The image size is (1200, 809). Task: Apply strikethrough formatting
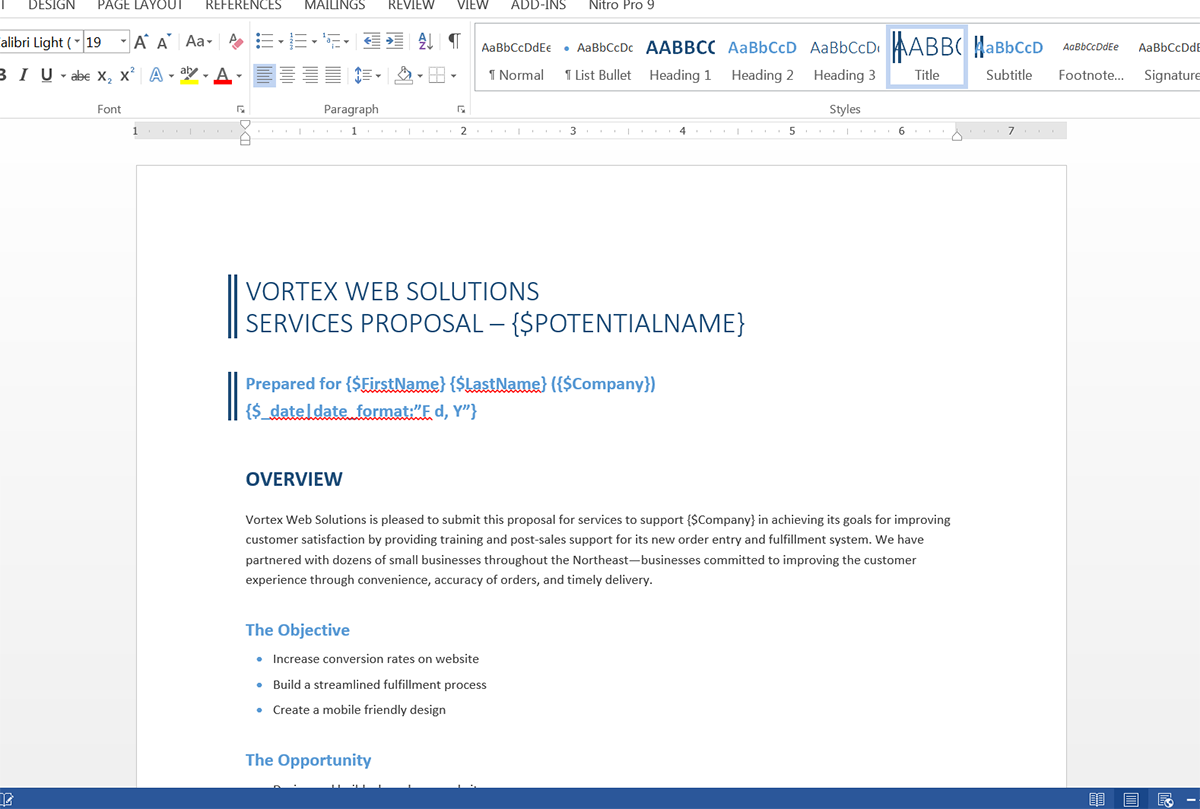[x=81, y=75]
